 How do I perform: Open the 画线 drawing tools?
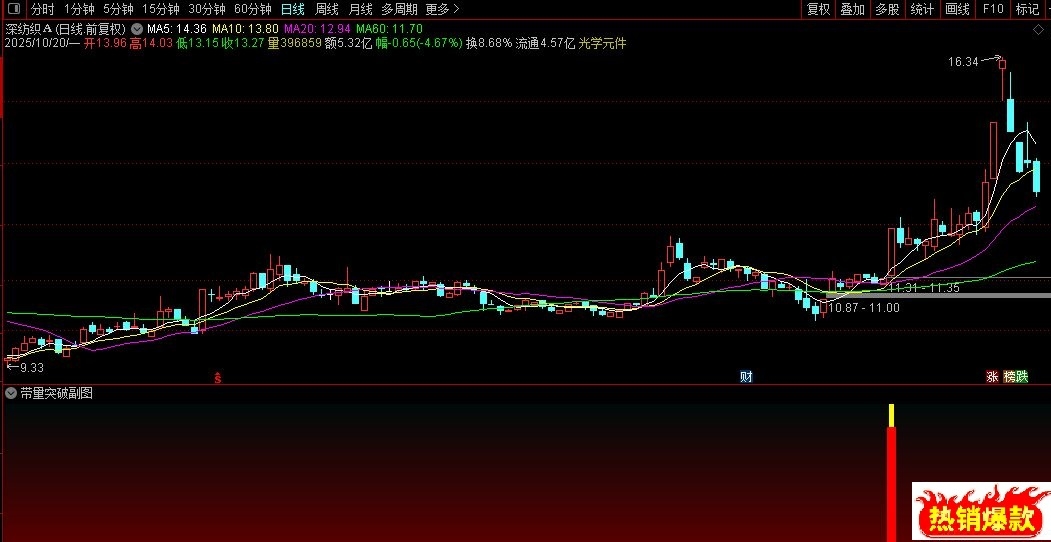click(957, 9)
